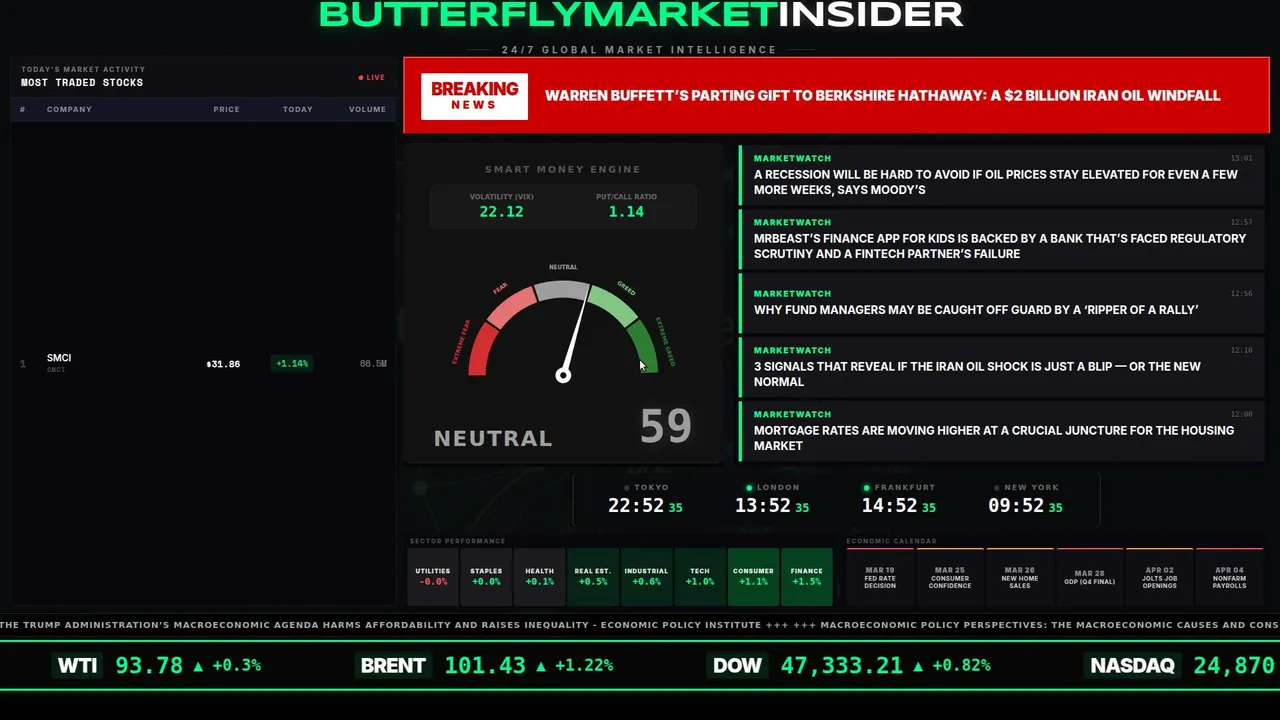Click the NASDAQ ticker label

tap(1133, 665)
